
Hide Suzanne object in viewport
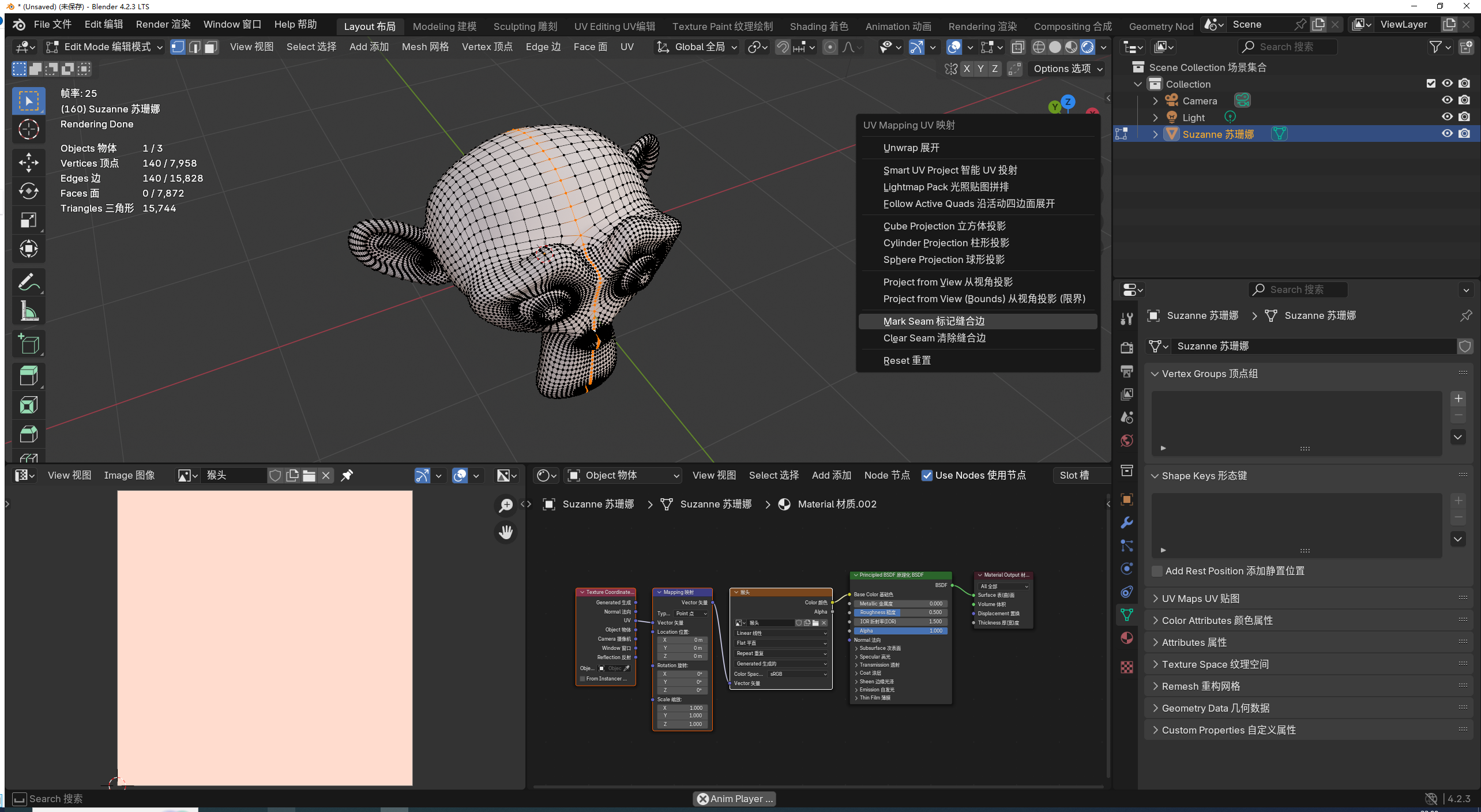point(1447,134)
